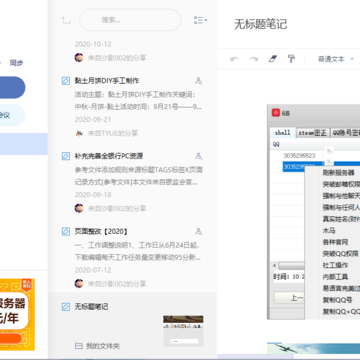Screen dimensions: 360x360
Task: Click the redo toolbar icon
Action: [254, 59]
